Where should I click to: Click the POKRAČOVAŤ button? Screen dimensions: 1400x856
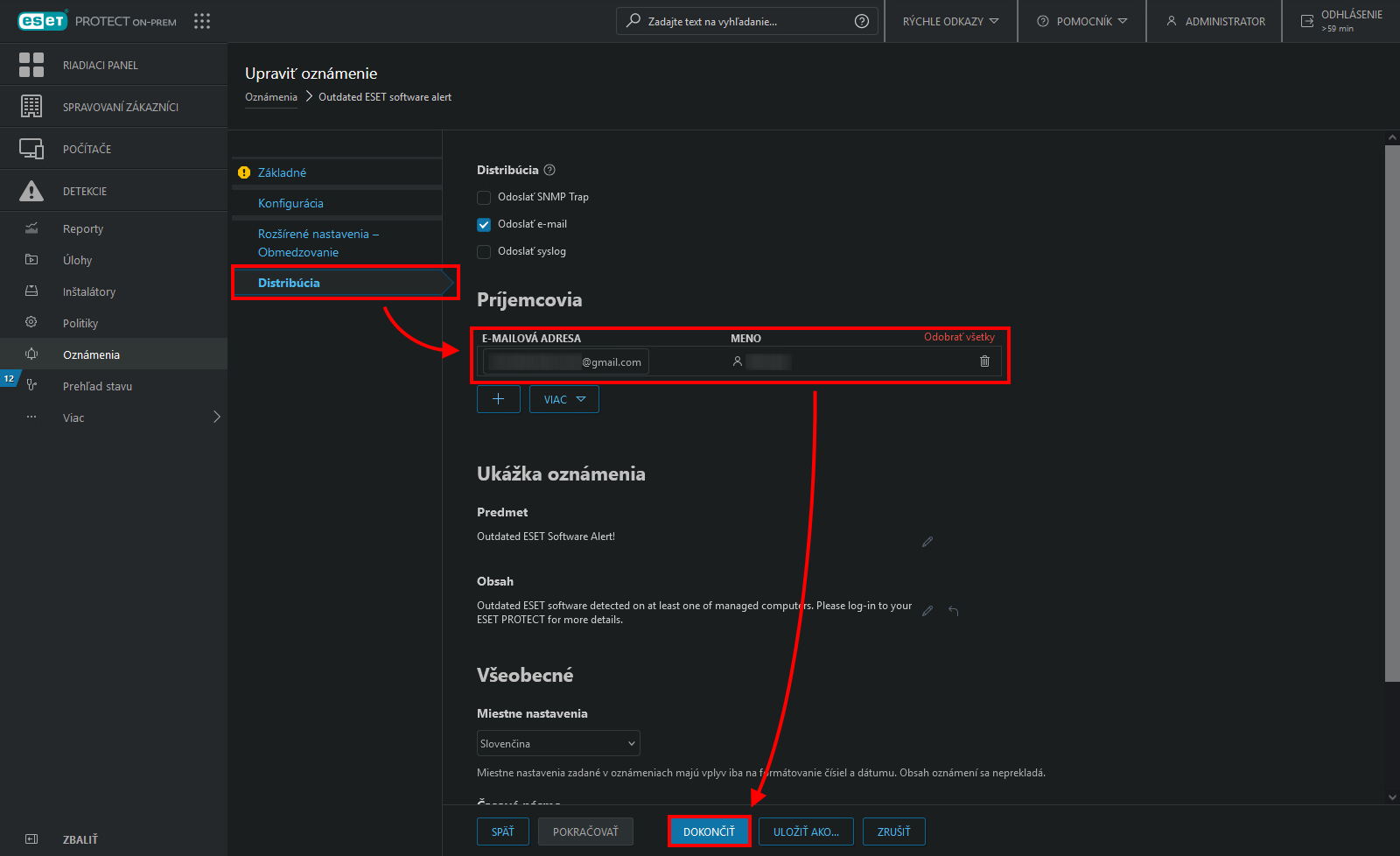coord(585,831)
